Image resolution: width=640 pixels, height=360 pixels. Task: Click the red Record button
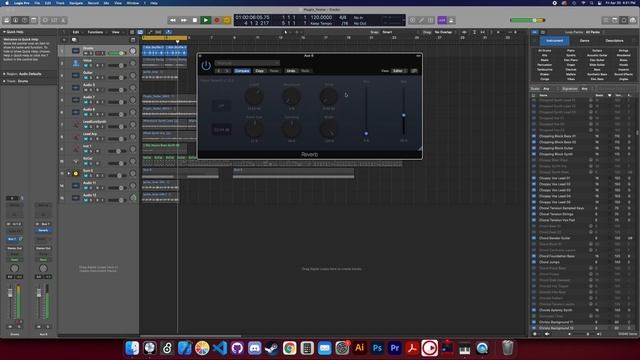217,20
